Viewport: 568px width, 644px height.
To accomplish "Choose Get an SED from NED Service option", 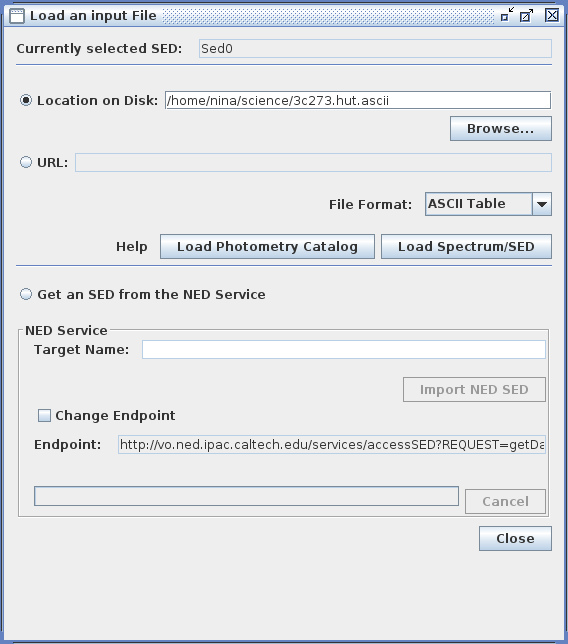I will [x=26, y=294].
